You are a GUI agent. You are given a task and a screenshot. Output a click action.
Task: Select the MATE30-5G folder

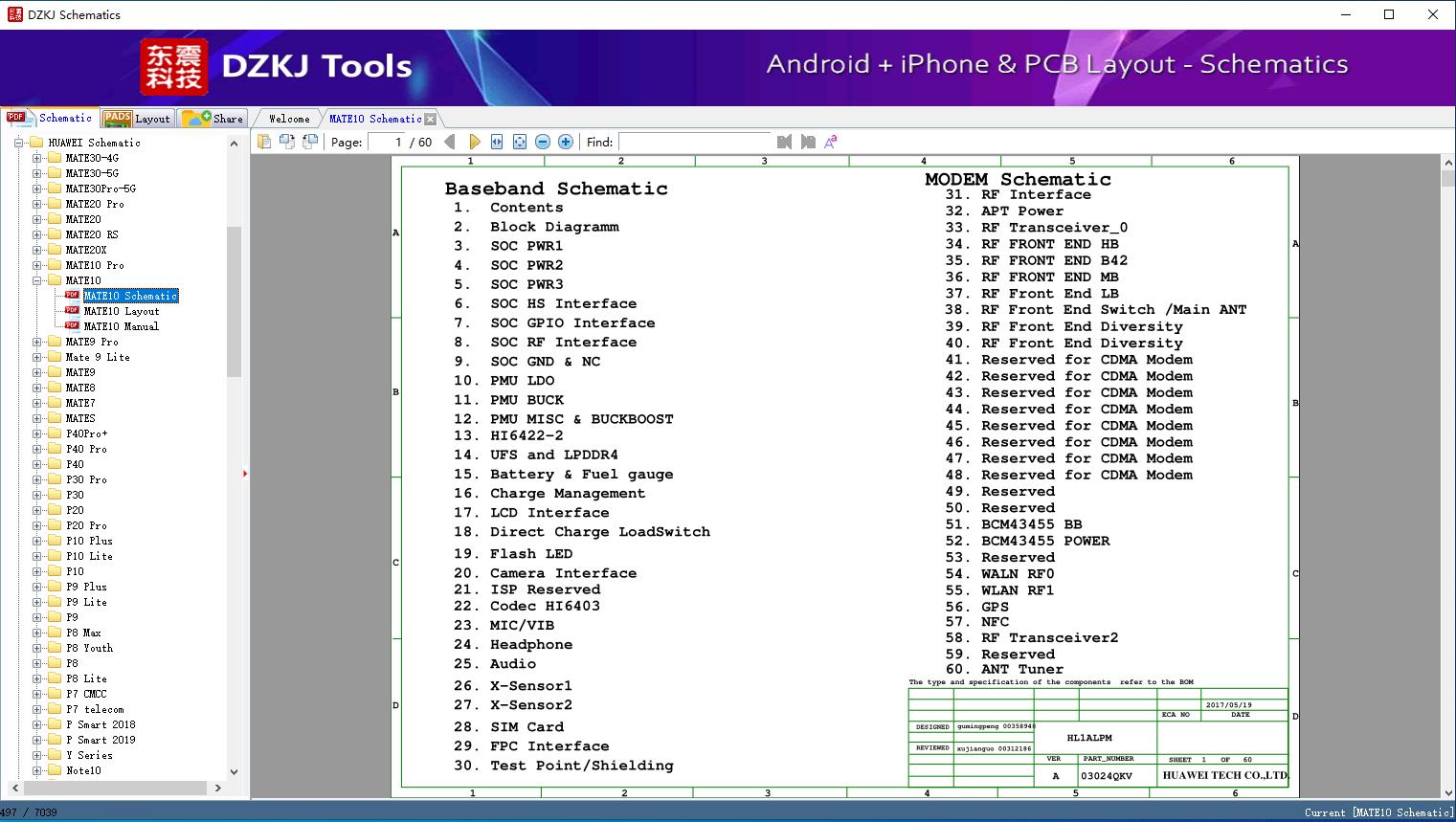pyautogui.click(x=92, y=173)
